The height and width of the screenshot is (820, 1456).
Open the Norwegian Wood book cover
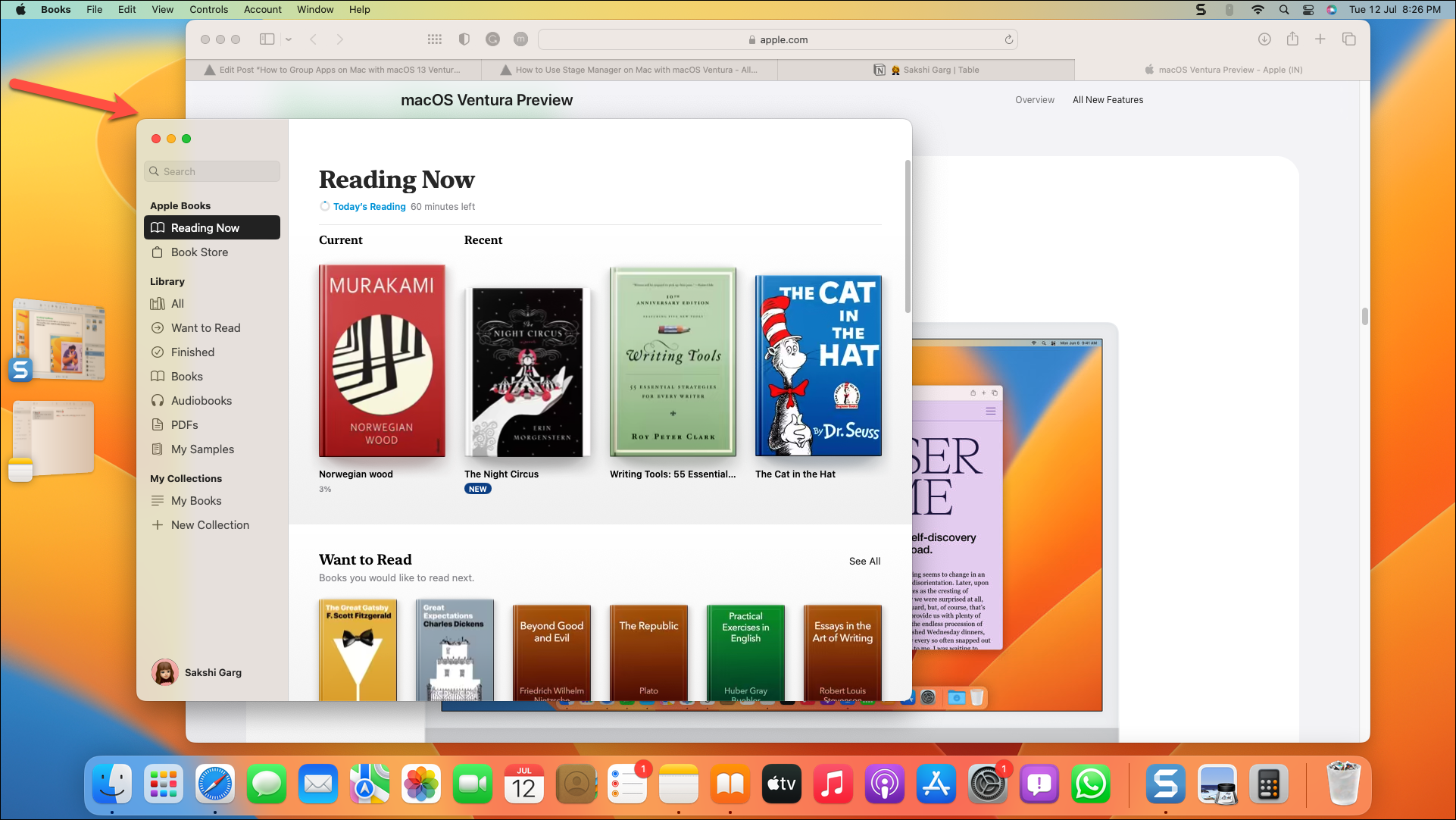coord(382,361)
